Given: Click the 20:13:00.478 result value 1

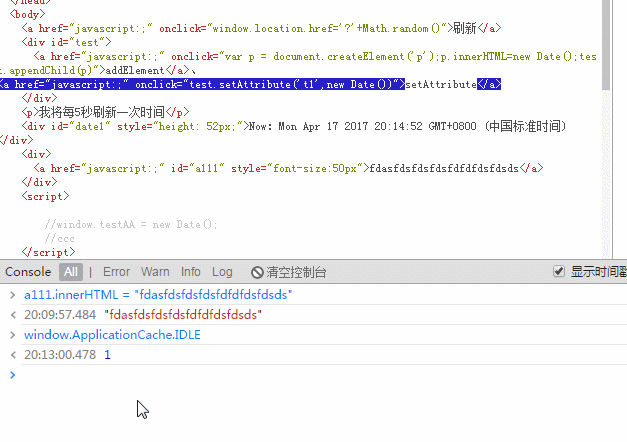Looking at the screenshot, I should (x=107, y=355).
